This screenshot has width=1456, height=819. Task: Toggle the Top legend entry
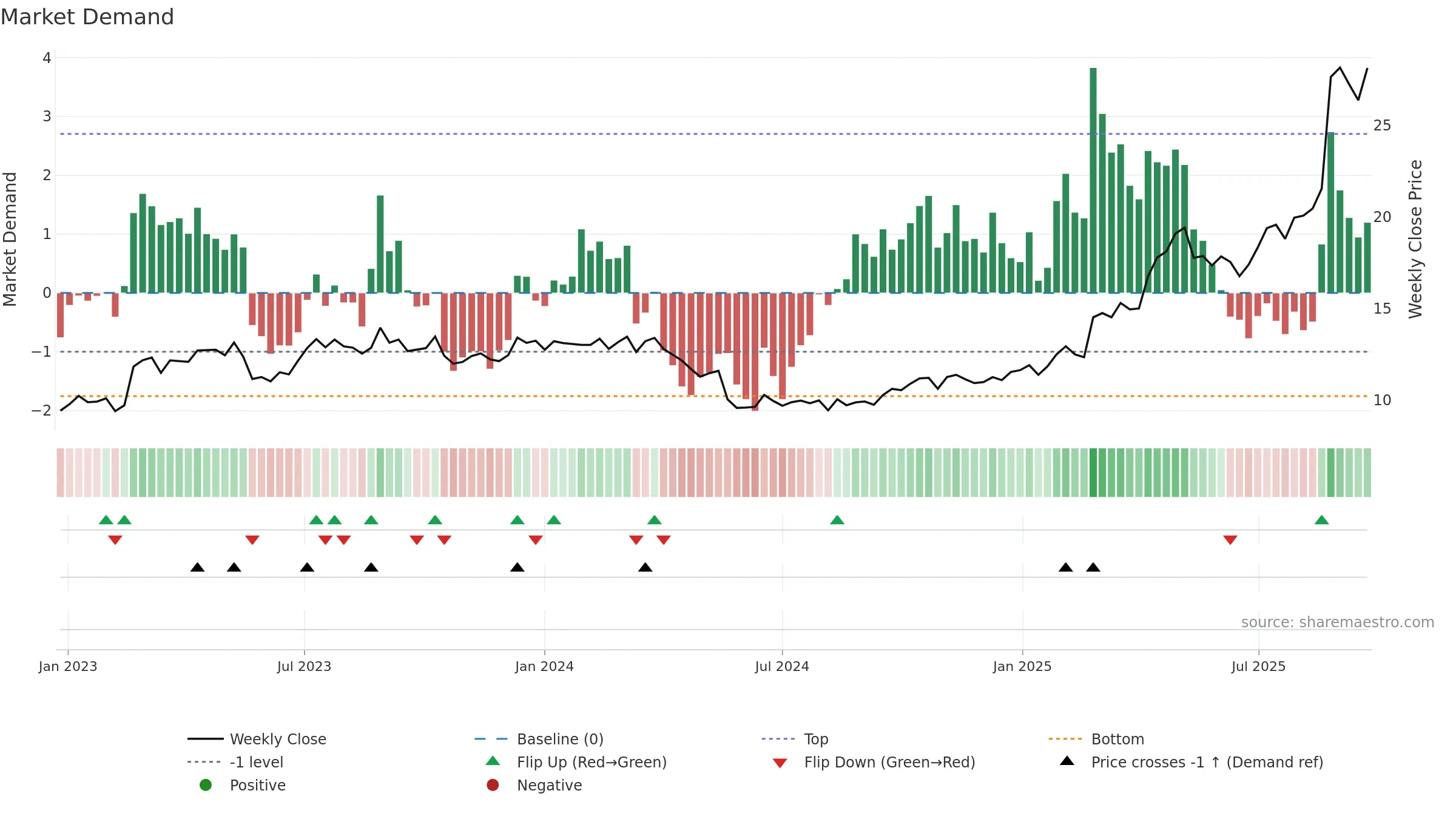coord(795,739)
